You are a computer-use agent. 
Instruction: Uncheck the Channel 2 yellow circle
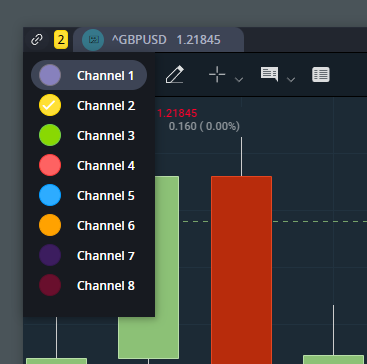(x=50, y=105)
